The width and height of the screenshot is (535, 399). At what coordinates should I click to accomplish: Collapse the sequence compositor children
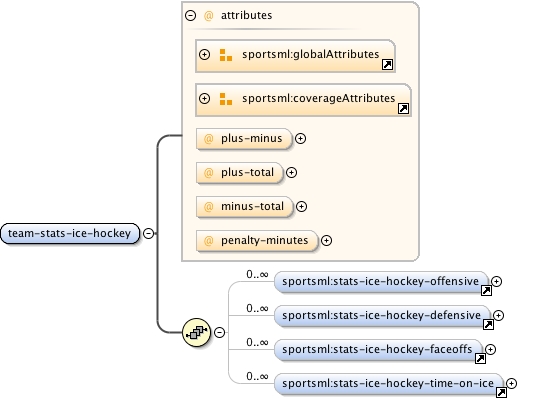tap(219, 332)
